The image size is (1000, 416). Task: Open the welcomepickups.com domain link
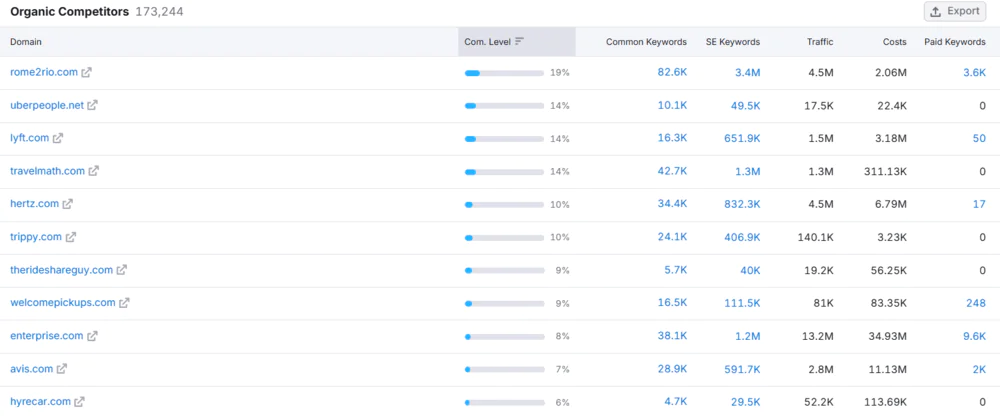[x=63, y=303]
